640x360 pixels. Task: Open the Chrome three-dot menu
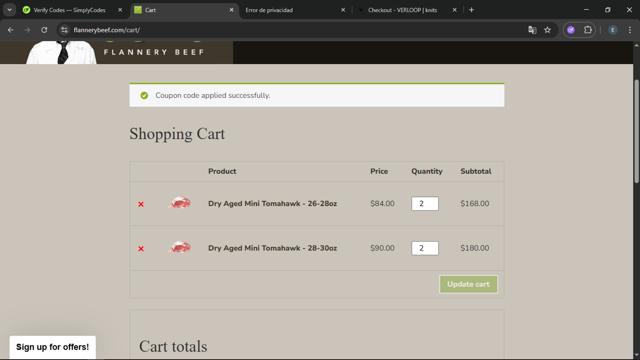coord(630,30)
